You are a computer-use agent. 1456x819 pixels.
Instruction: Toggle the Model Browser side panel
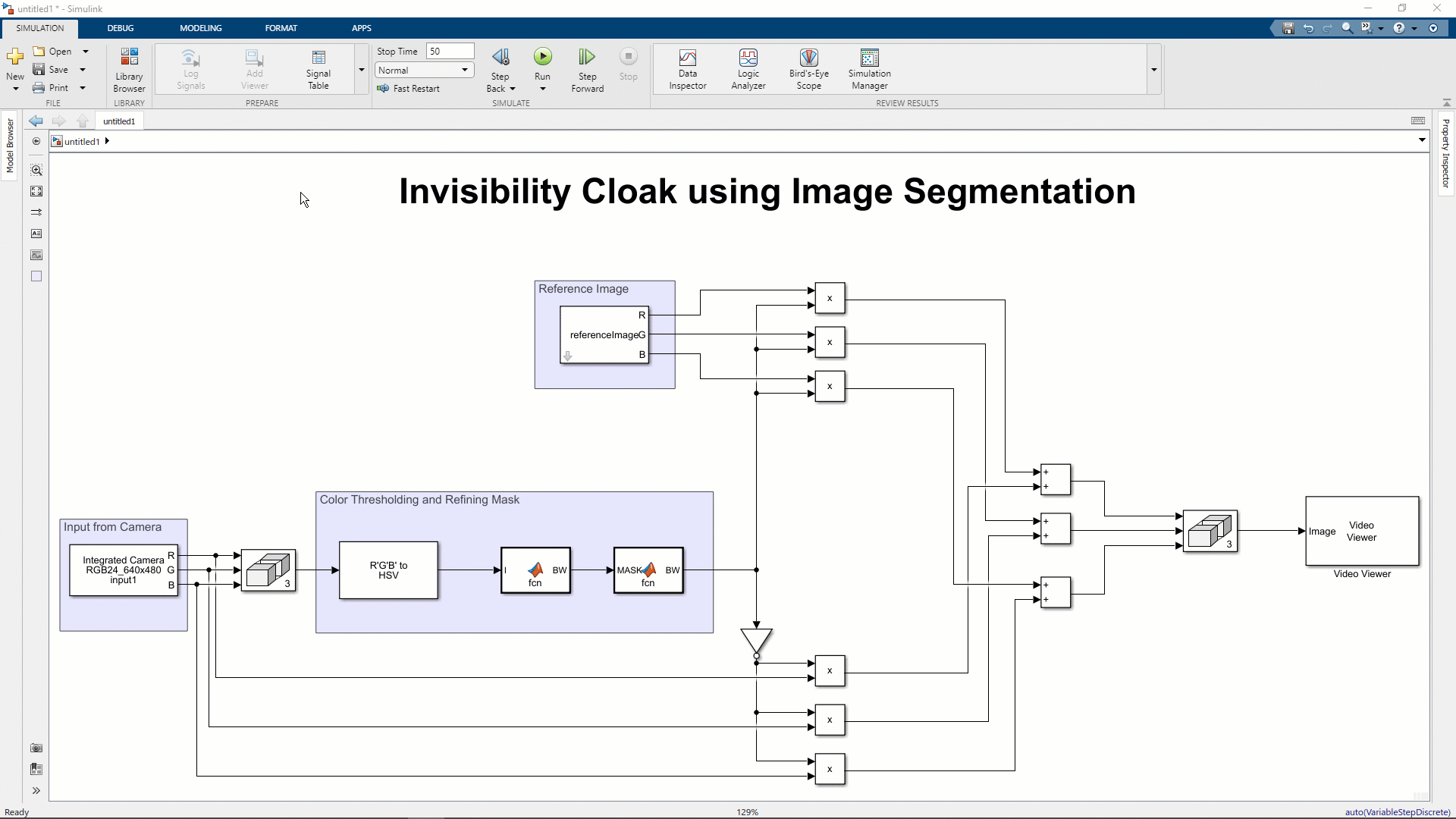point(10,146)
